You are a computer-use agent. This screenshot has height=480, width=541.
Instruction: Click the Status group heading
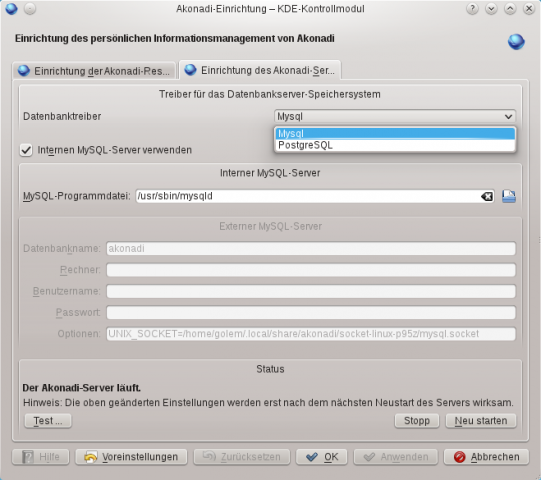[270, 369]
